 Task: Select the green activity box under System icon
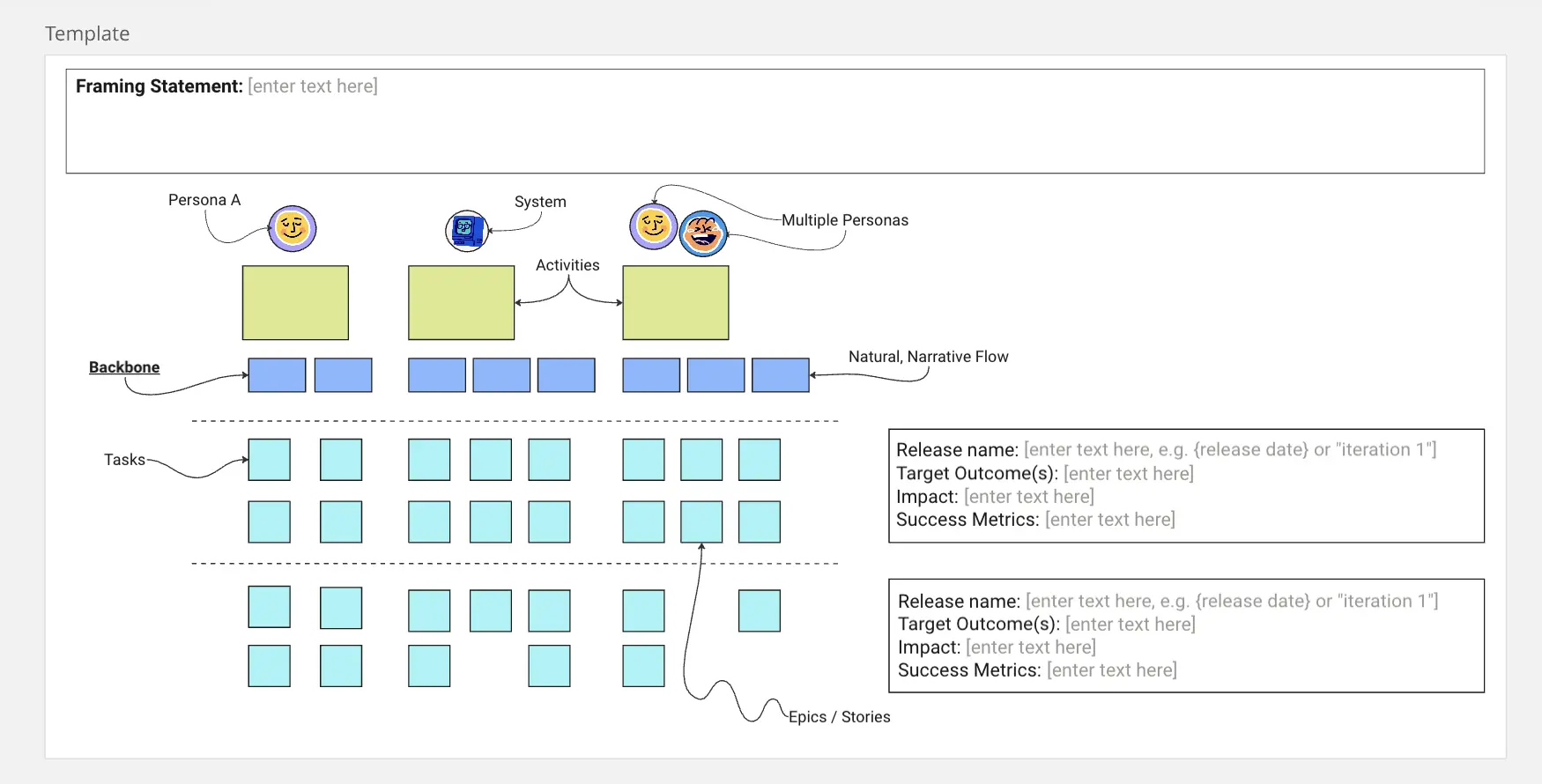click(x=462, y=303)
